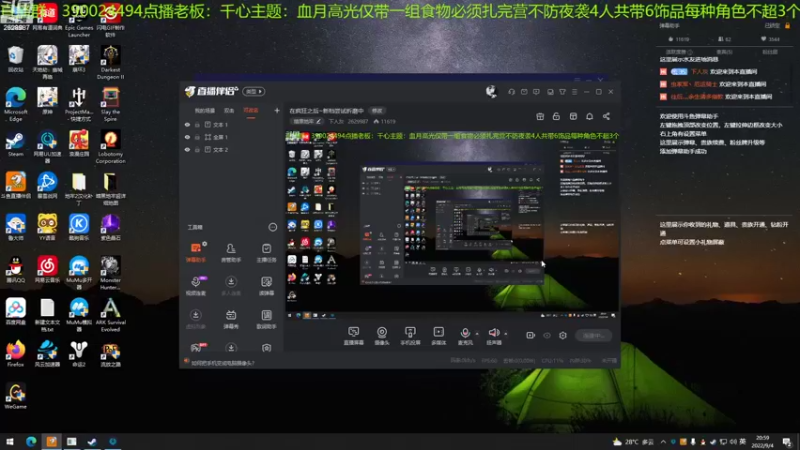Open the headset support icon in title bar

point(512,92)
